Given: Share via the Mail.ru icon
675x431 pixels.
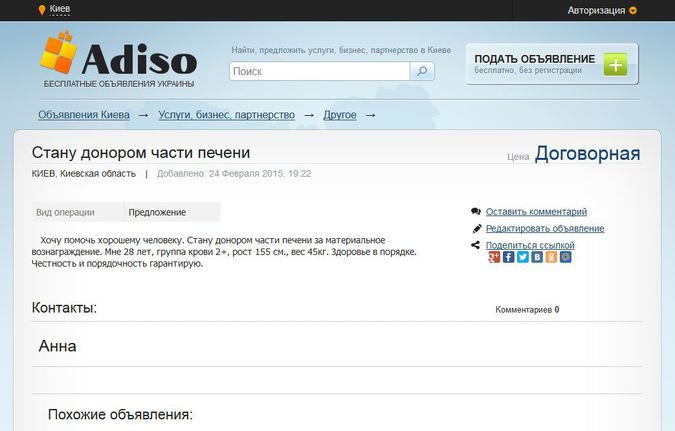Looking at the screenshot, I should click(566, 257).
